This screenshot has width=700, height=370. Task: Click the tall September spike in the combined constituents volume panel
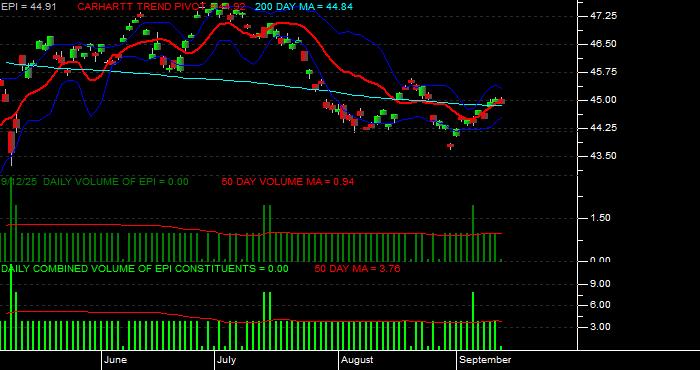coord(473,320)
